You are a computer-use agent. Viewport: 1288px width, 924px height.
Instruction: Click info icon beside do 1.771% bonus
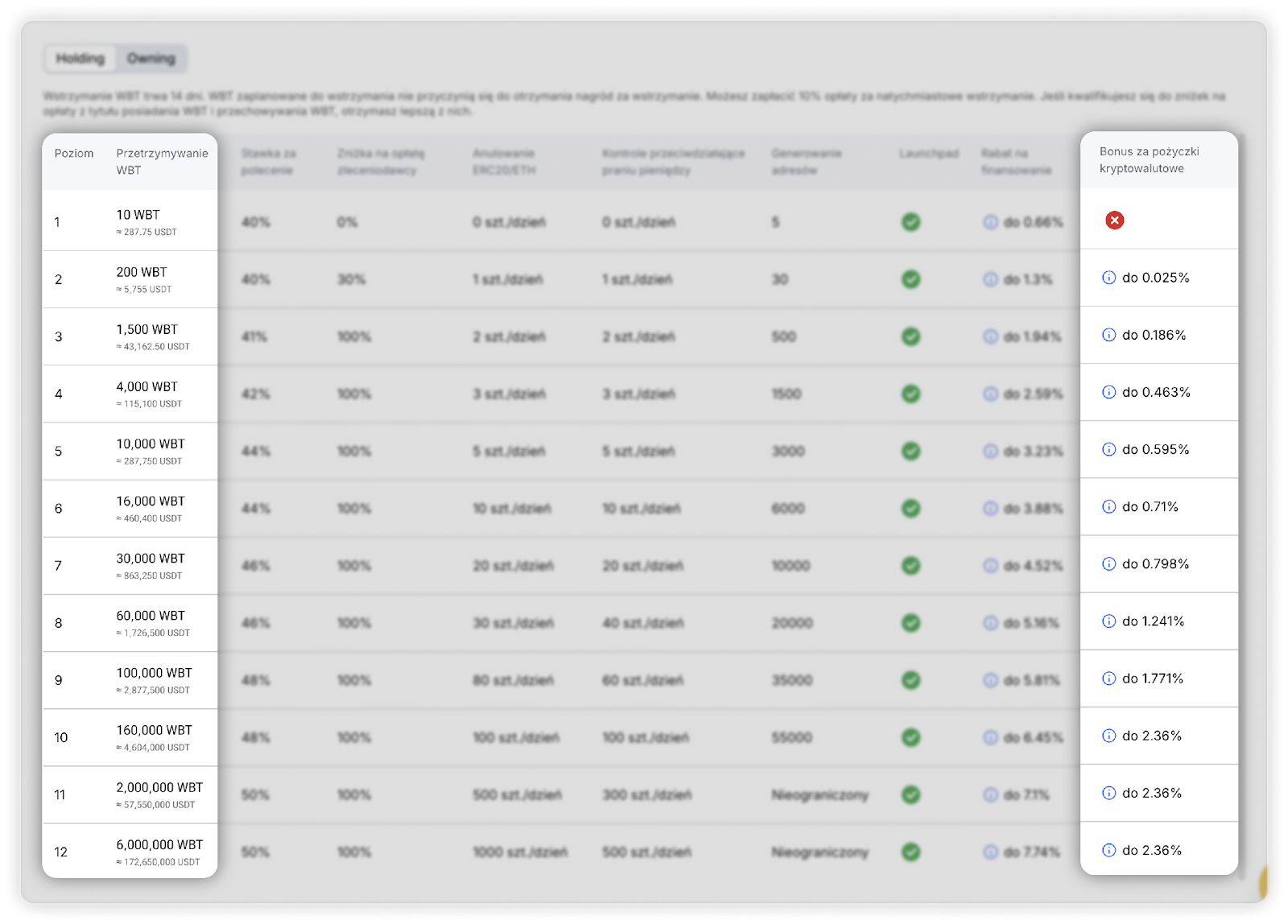click(1108, 679)
